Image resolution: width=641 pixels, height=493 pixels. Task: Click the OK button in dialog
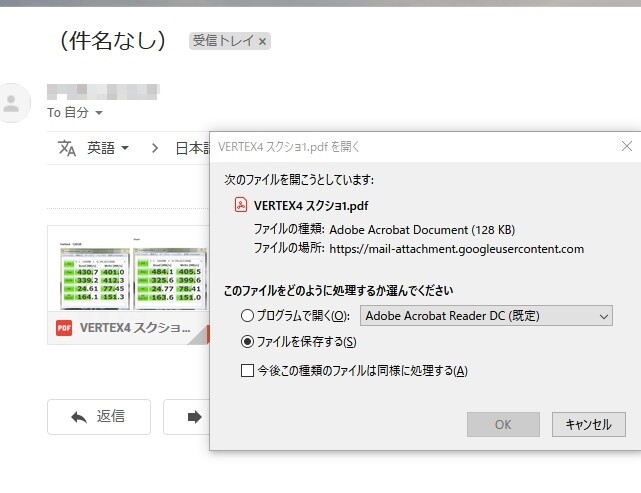pyautogui.click(x=503, y=424)
